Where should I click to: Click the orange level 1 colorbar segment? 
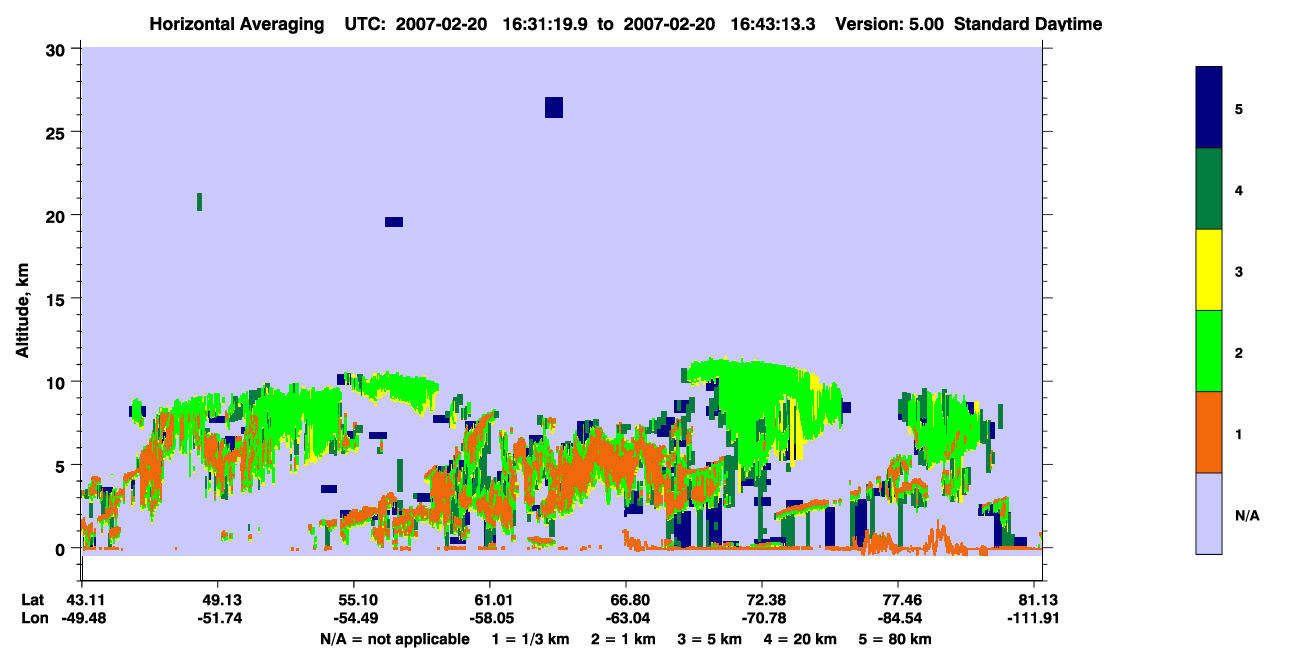tap(1209, 432)
